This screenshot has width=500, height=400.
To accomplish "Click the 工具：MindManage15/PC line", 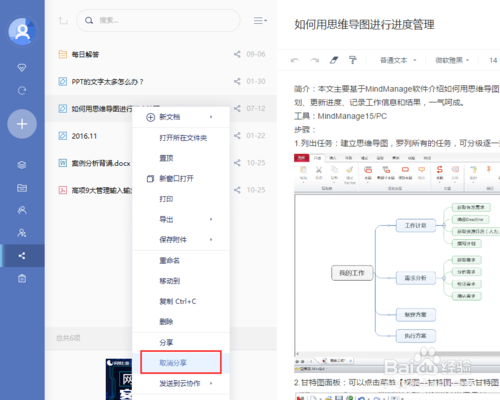I will click(340, 116).
